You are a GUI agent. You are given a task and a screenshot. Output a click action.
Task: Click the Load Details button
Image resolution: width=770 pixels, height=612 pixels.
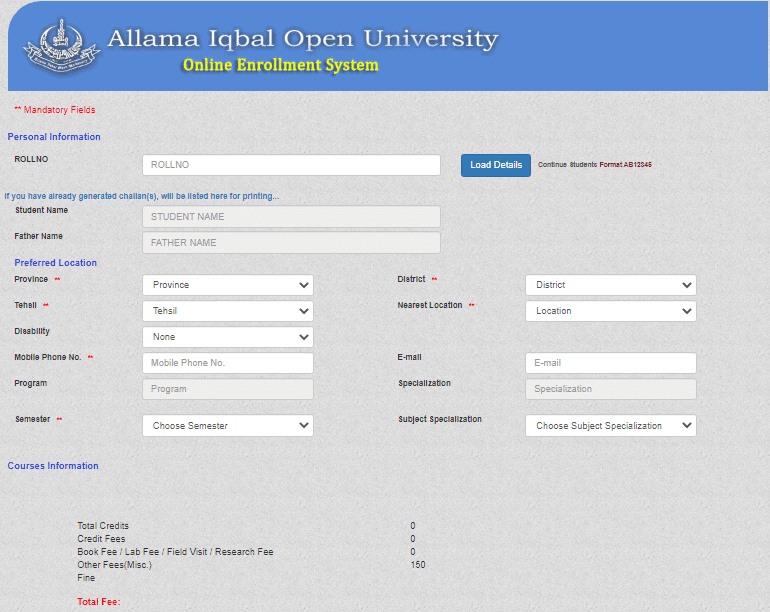(x=495, y=165)
